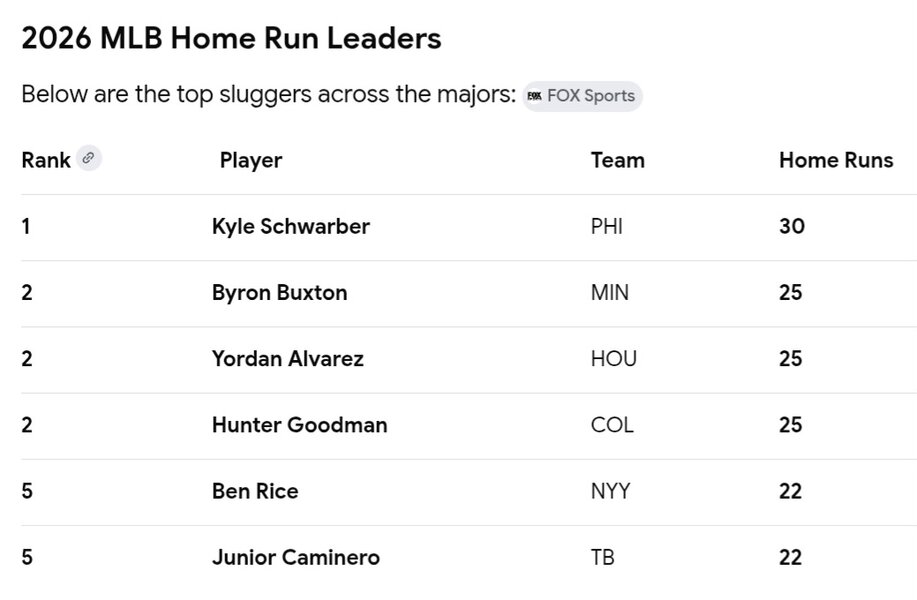Click the link icon beside Rank

point(89,158)
